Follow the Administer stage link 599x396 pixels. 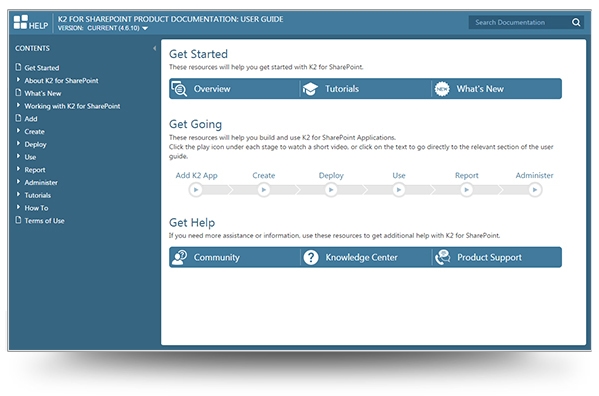pos(534,176)
